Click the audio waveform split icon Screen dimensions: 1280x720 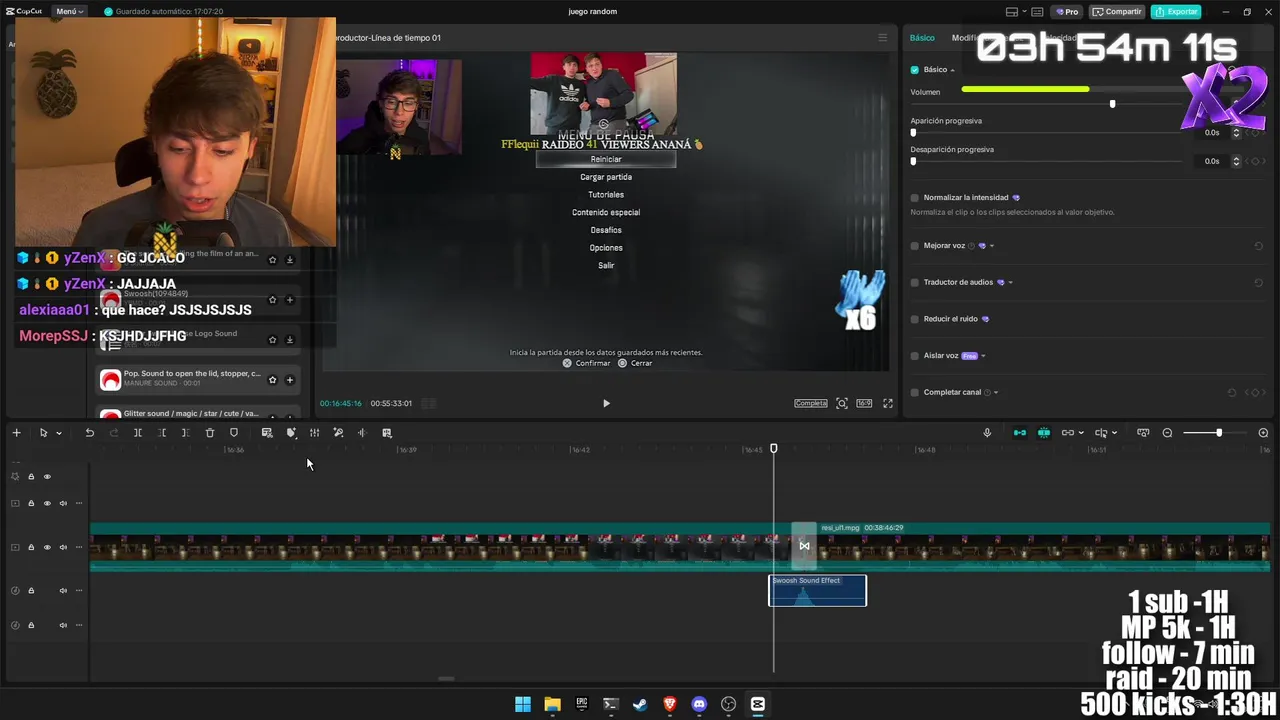click(362, 433)
